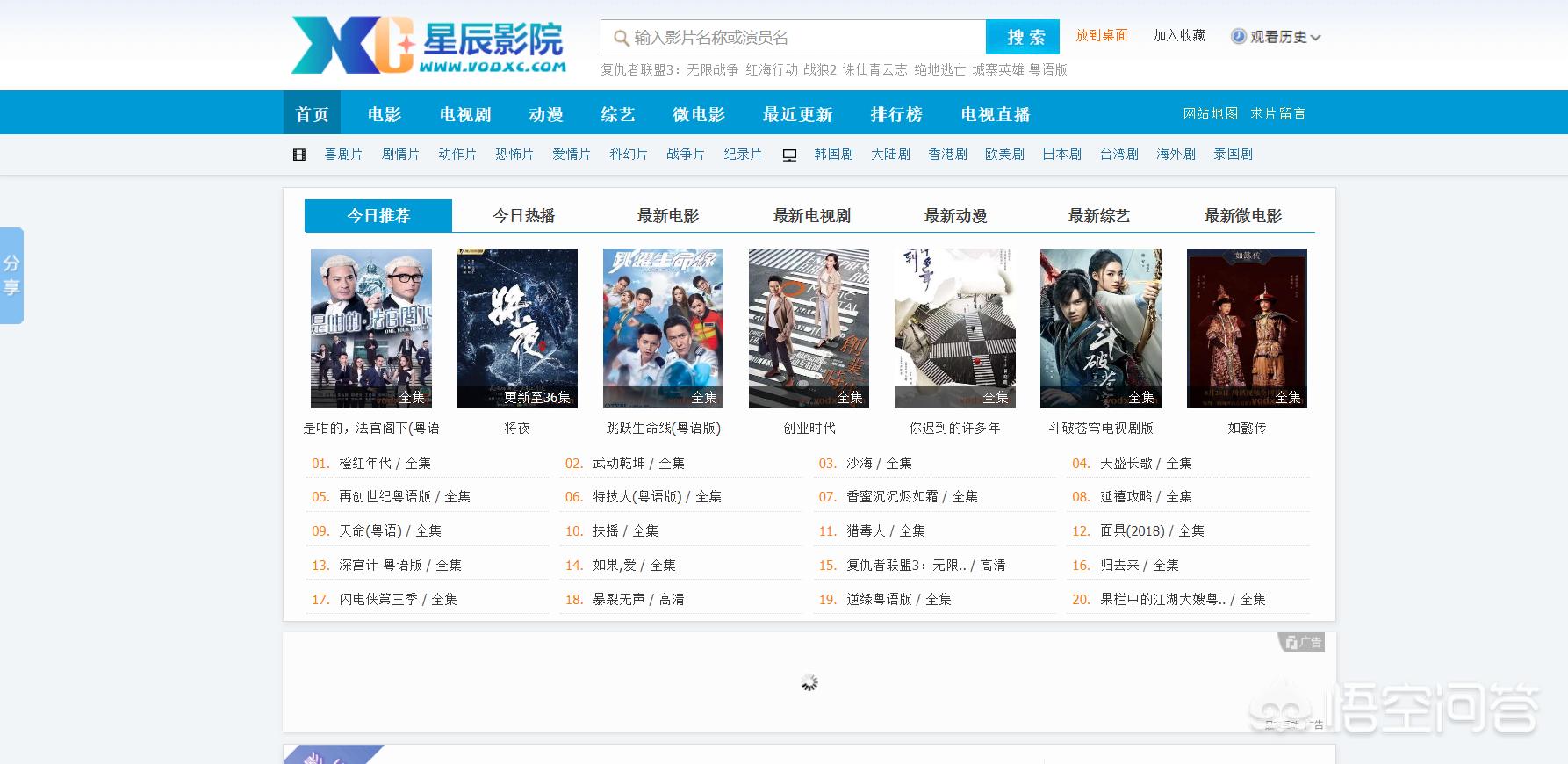Click 网站地图 link

click(x=1211, y=113)
